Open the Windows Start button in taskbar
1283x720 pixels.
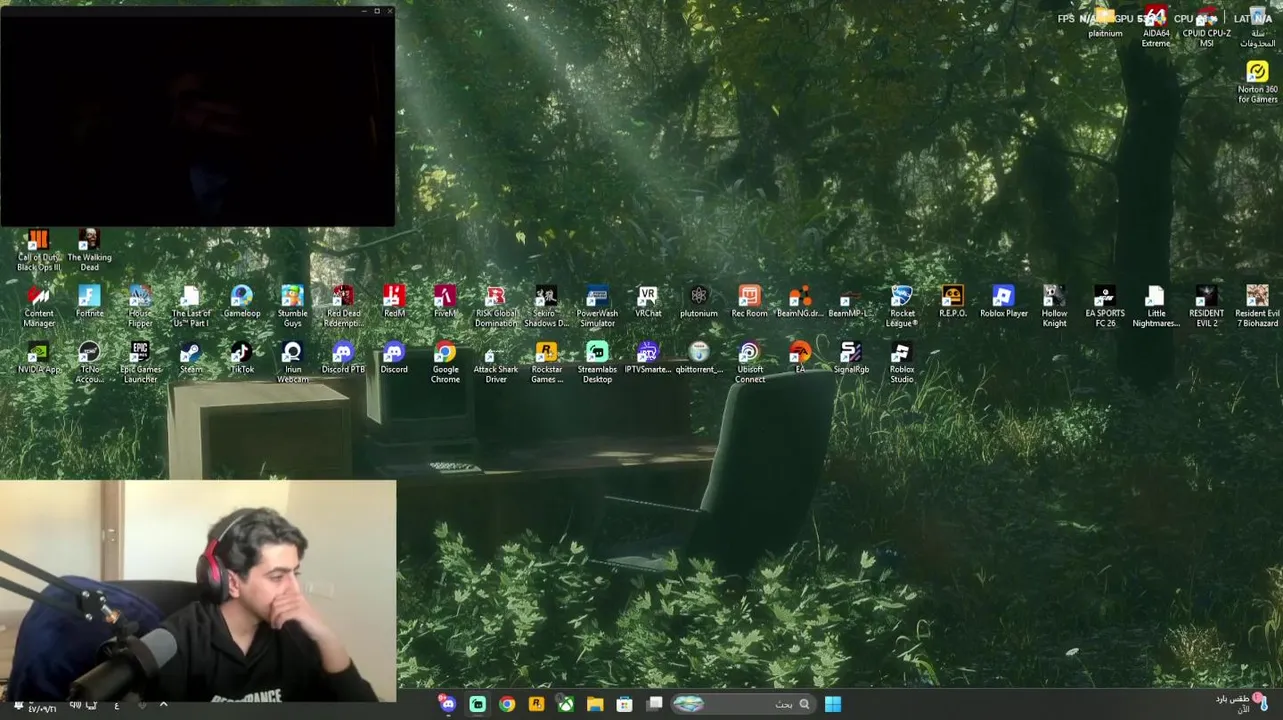(x=832, y=704)
